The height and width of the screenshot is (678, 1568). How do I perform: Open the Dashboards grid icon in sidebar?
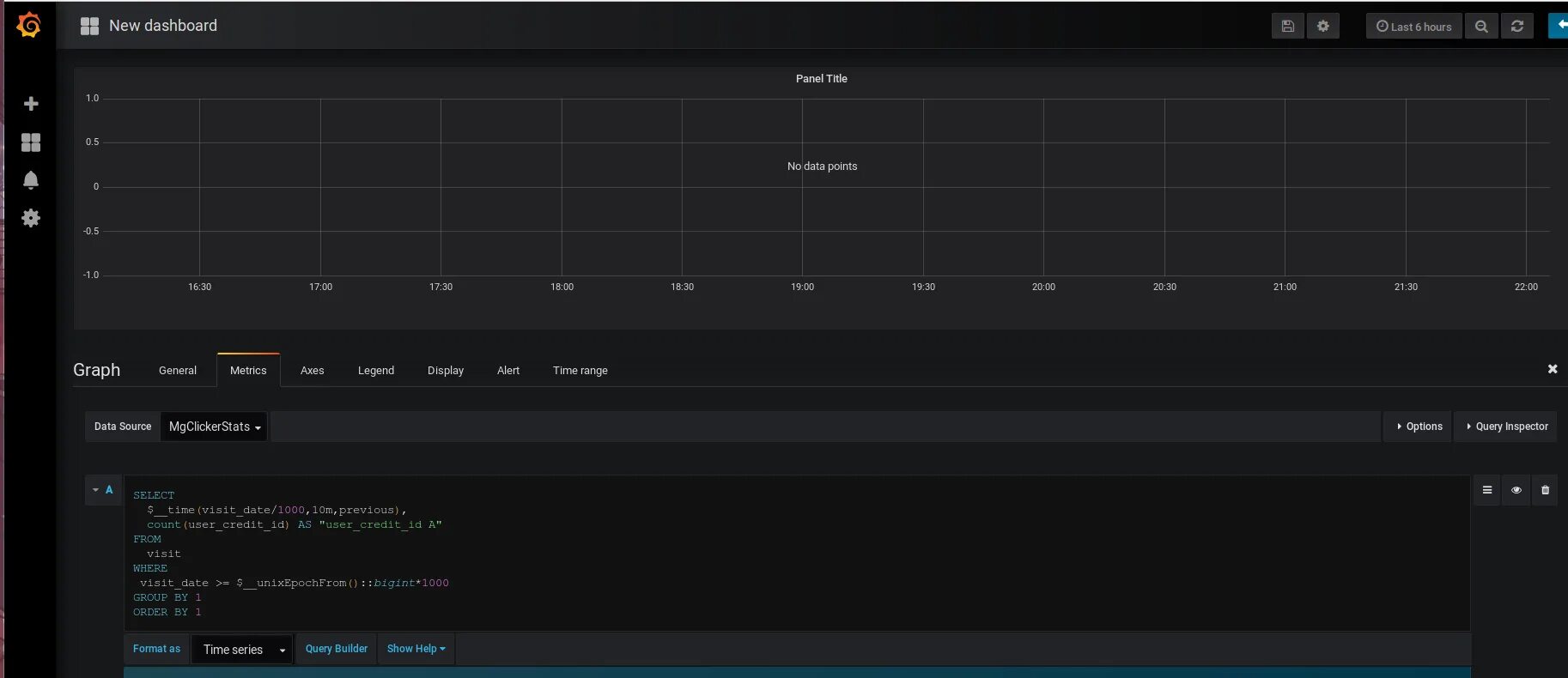pos(31,142)
